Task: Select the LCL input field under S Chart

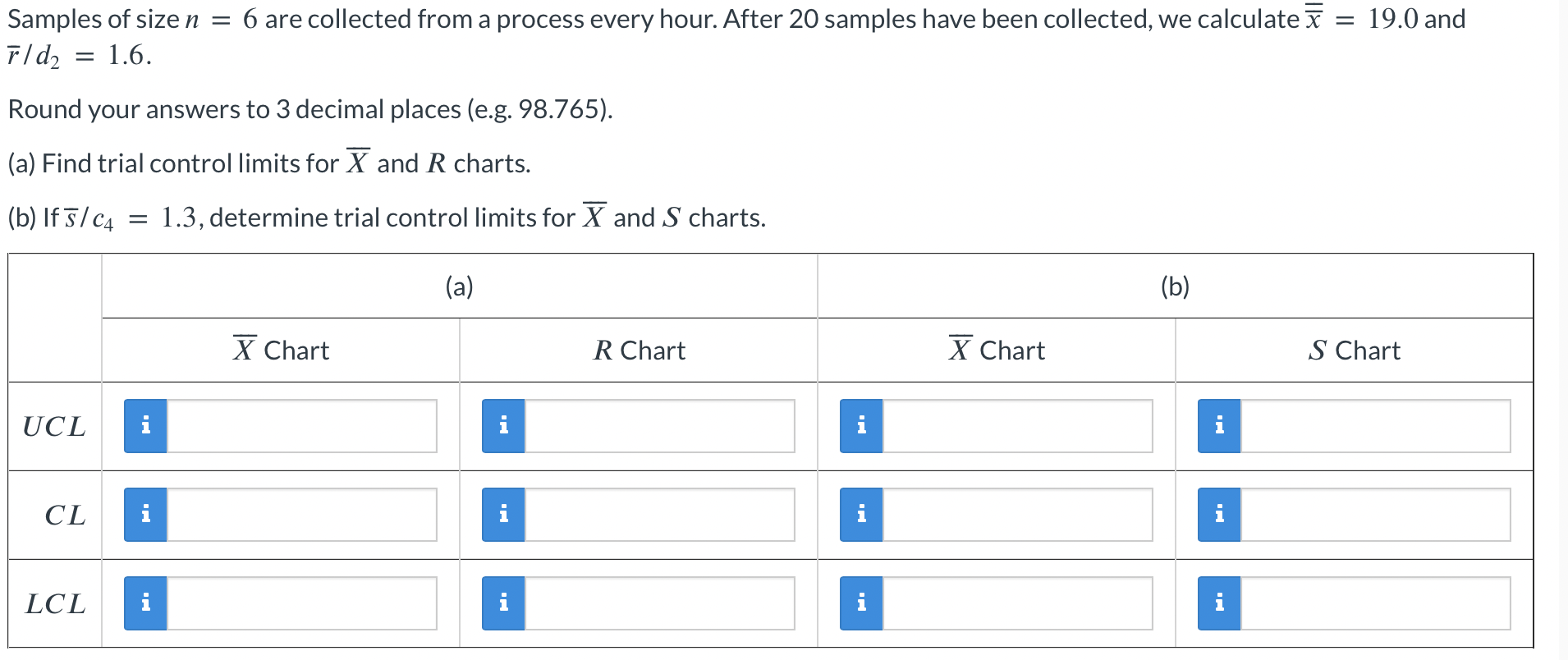Action: coord(1375,603)
